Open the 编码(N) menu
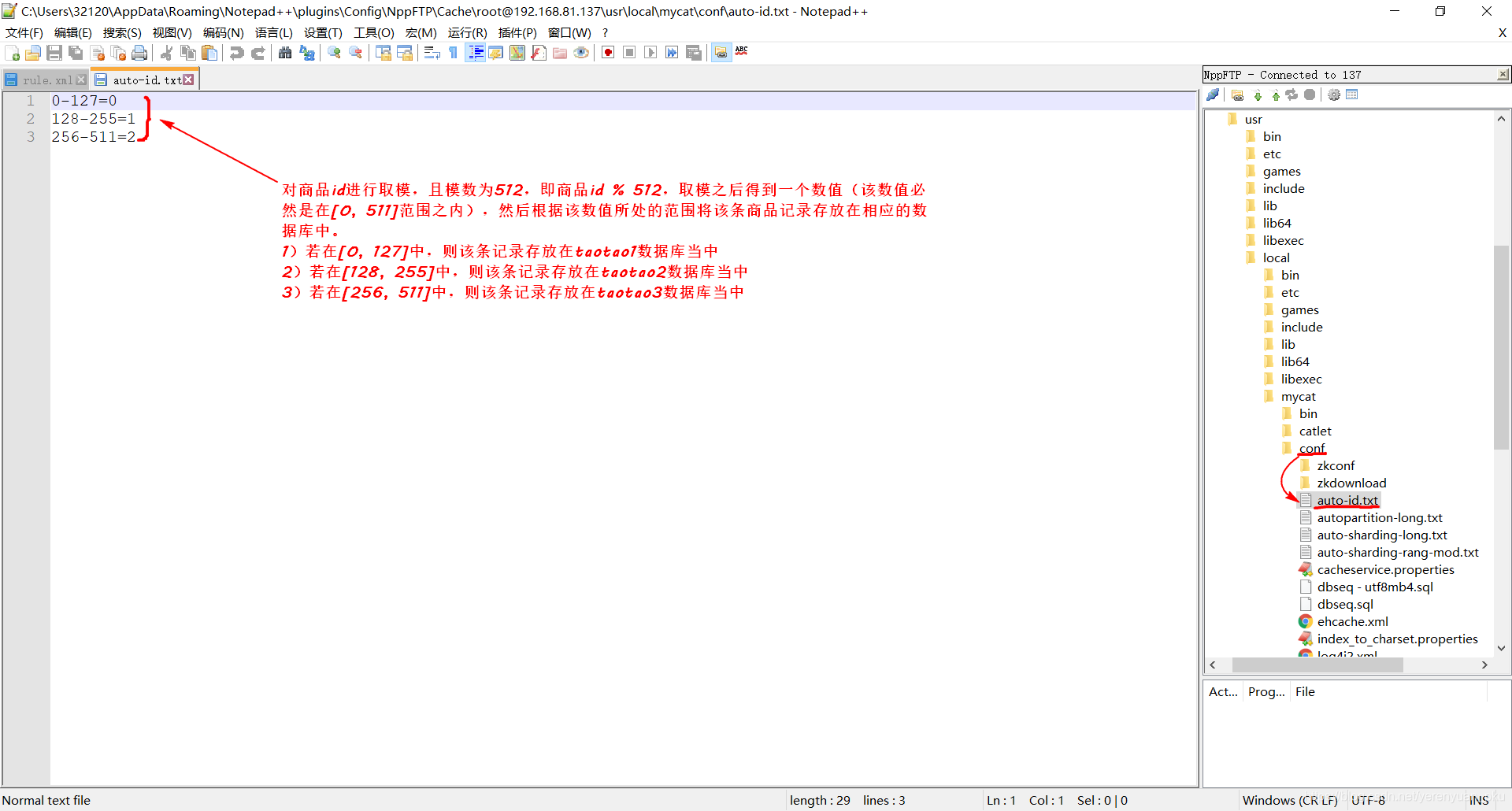Image resolution: width=1512 pixels, height=811 pixels. (223, 32)
